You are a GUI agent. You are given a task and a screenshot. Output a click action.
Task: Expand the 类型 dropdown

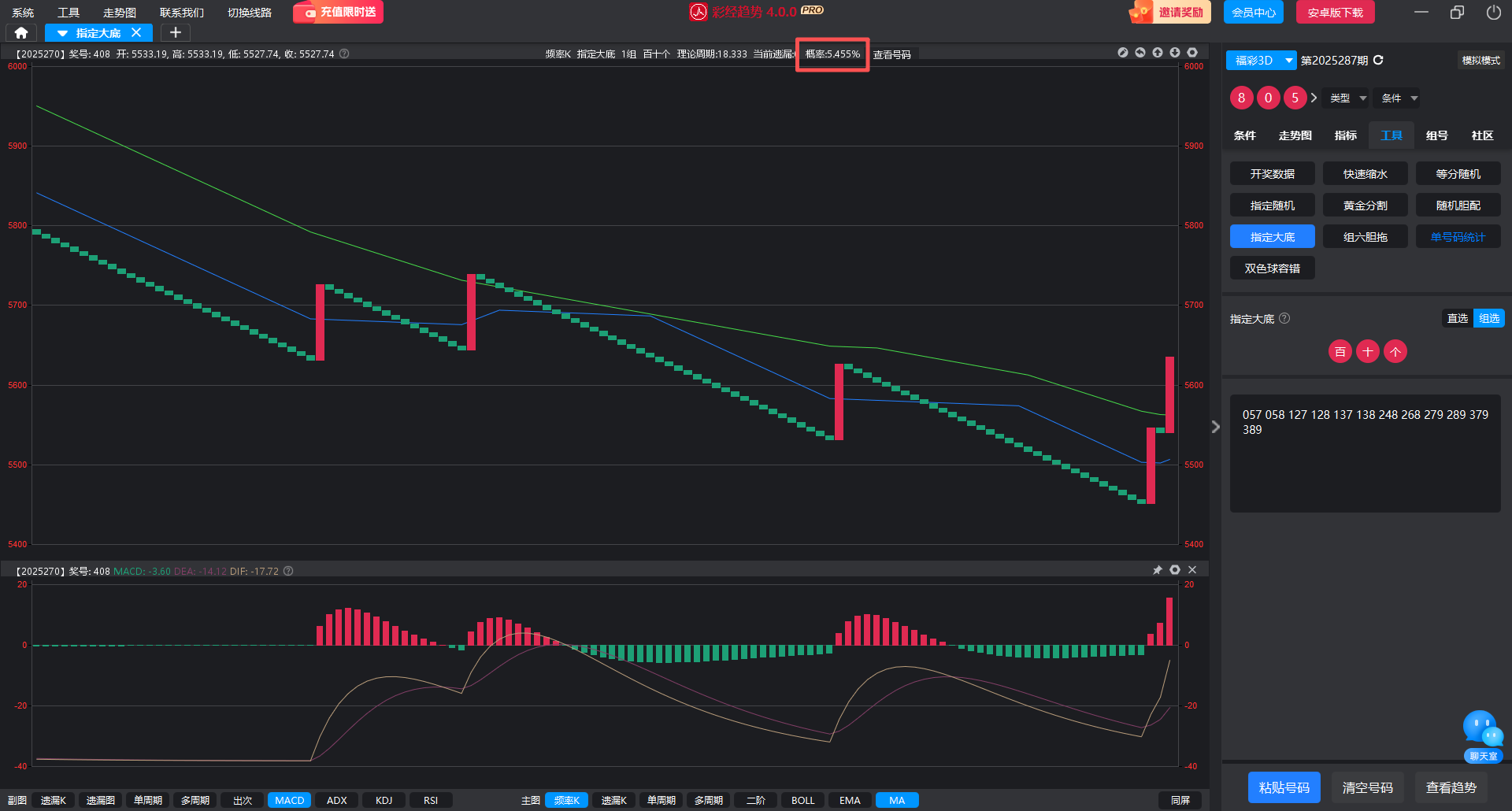tap(1347, 98)
